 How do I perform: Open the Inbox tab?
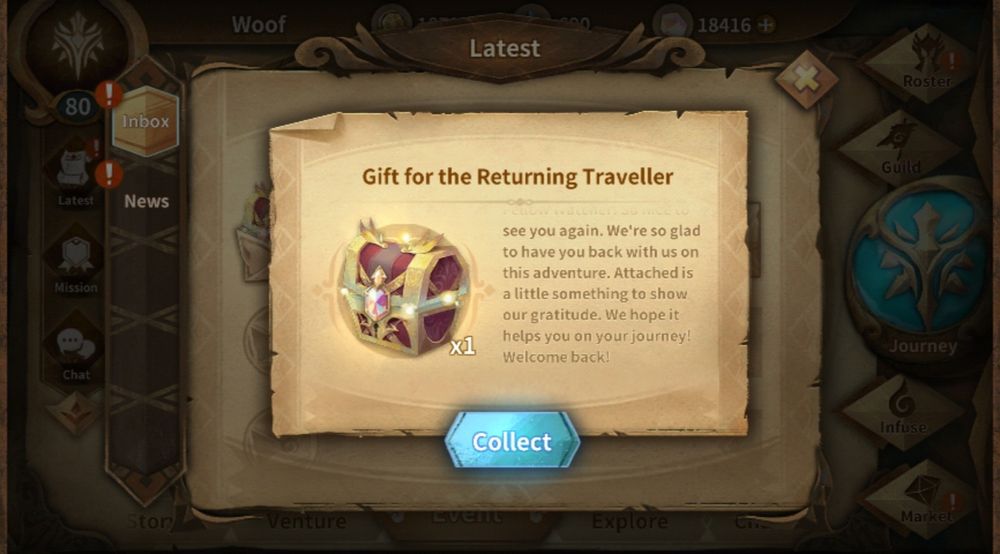(145, 121)
